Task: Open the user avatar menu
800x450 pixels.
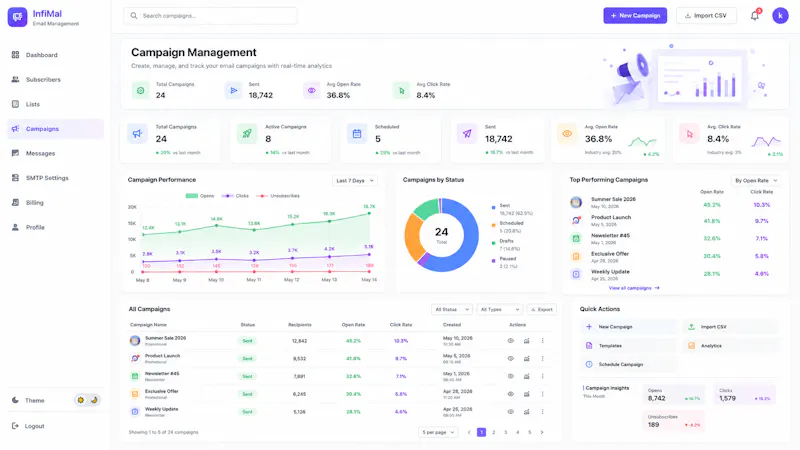Action: (x=780, y=16)
